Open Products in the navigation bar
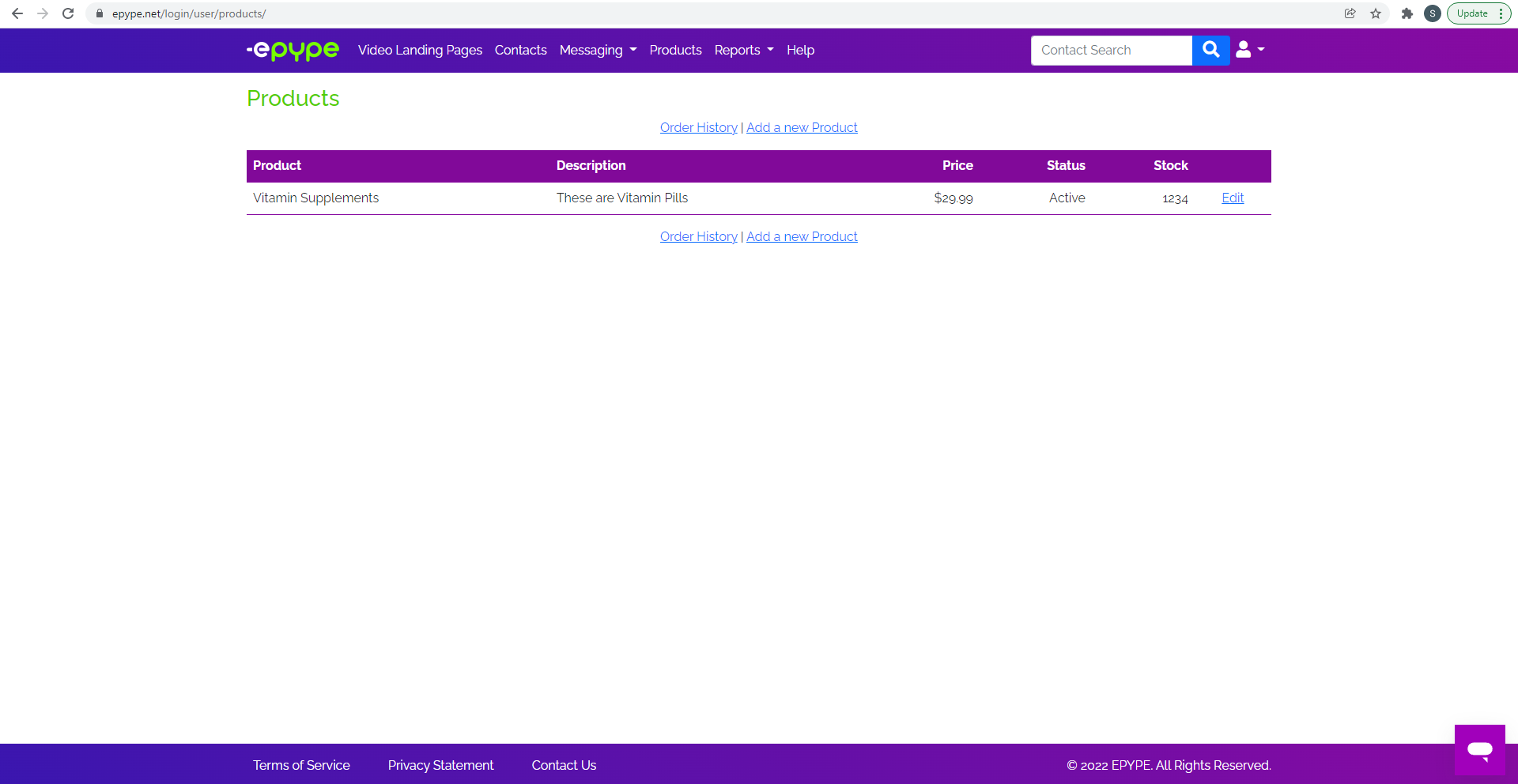Image resolution: width=1518 pixels, height=784 pixels. [x=676, y=50]
